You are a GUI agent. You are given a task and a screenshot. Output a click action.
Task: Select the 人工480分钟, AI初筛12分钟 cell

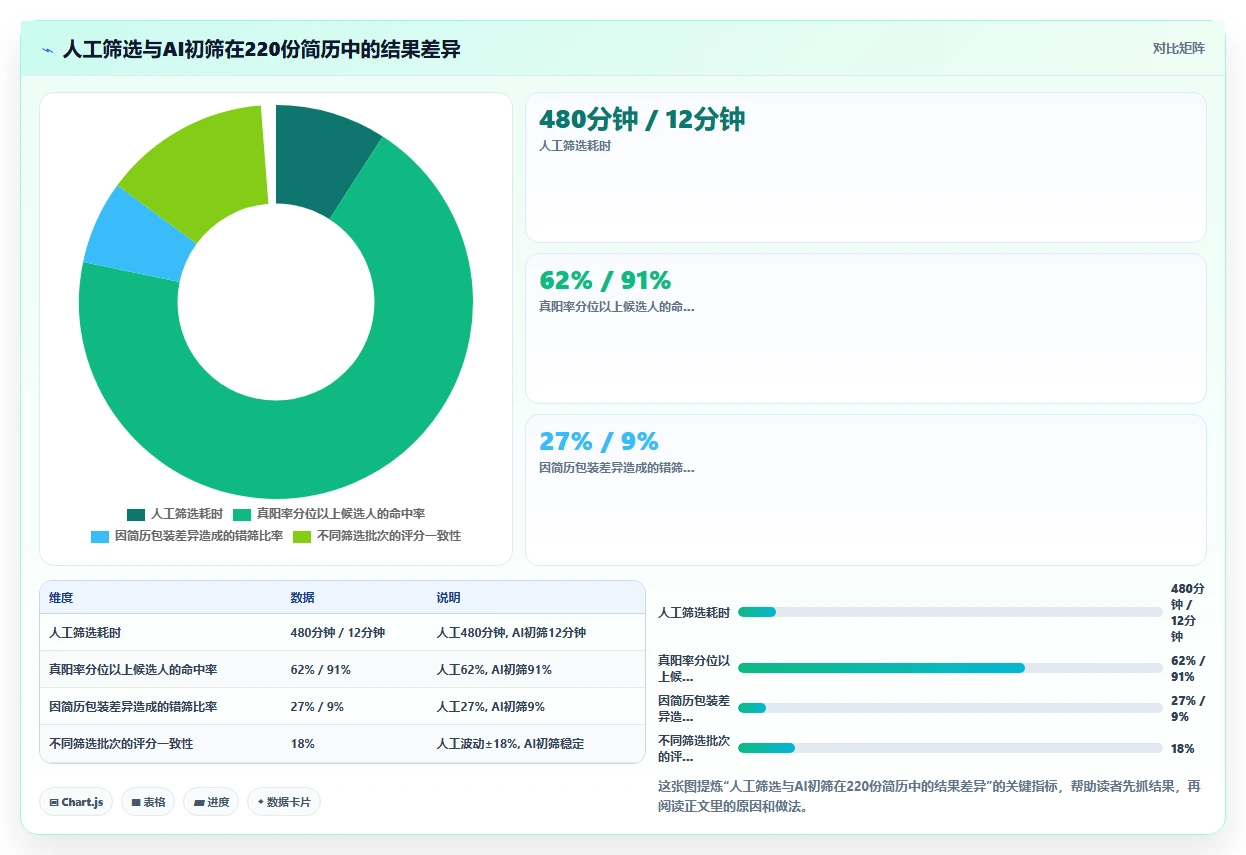(537, 633)
